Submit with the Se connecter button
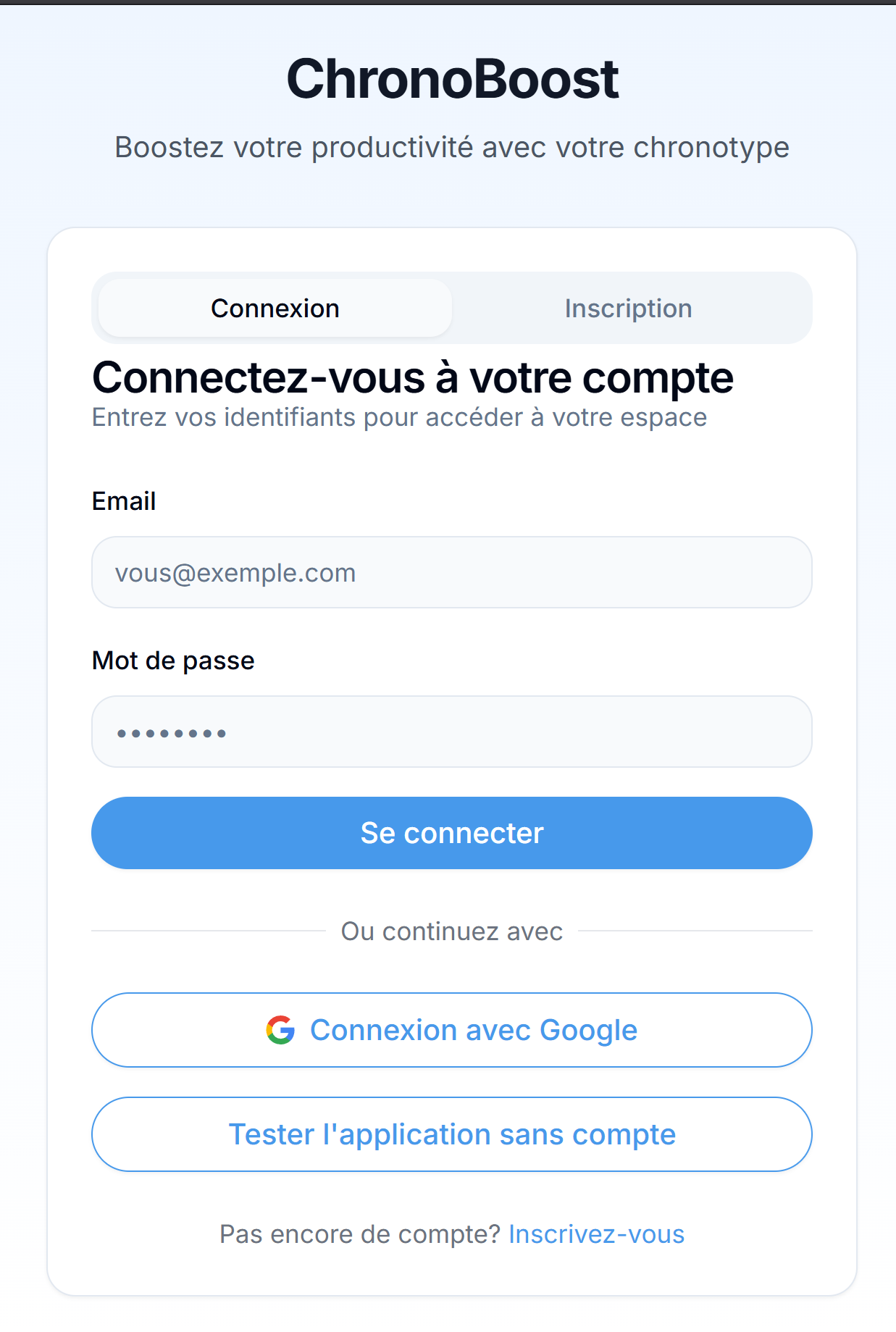 point(452,833)
